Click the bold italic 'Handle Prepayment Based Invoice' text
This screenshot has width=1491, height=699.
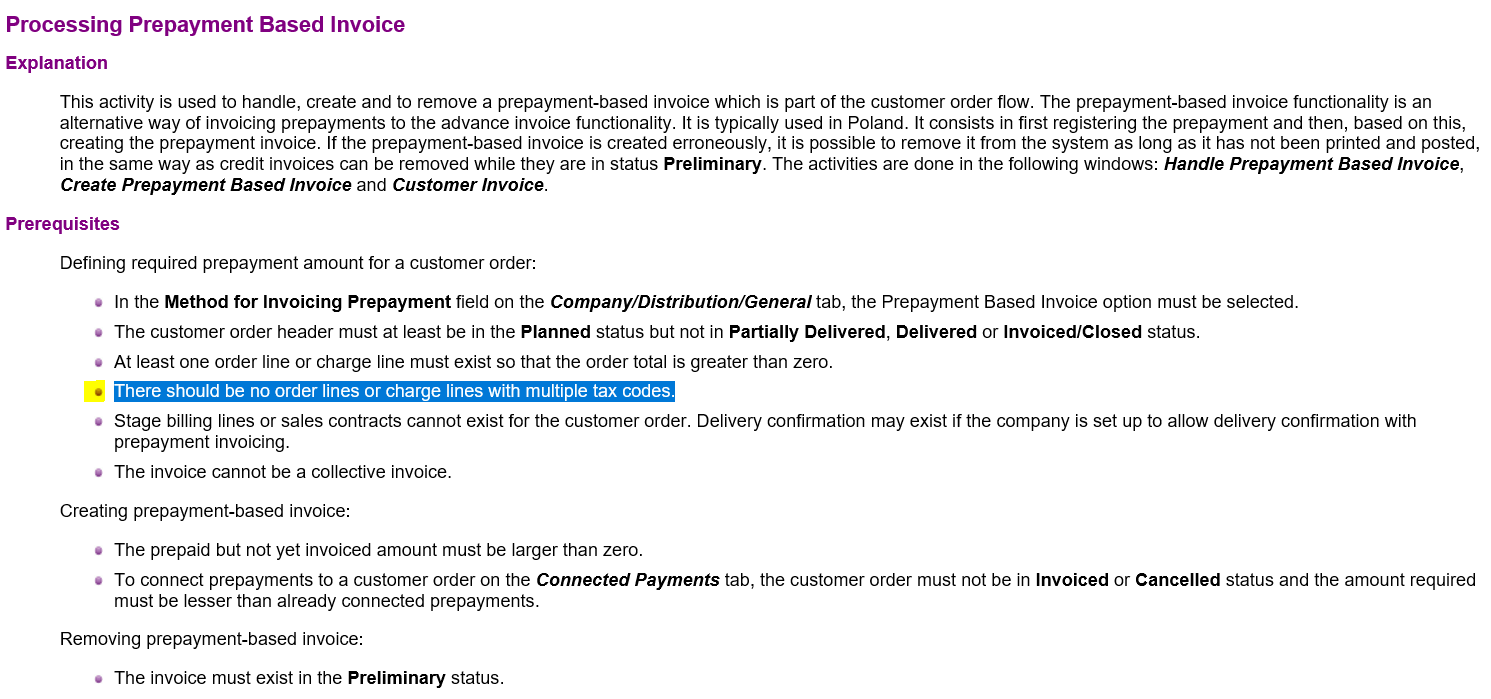1311,164
